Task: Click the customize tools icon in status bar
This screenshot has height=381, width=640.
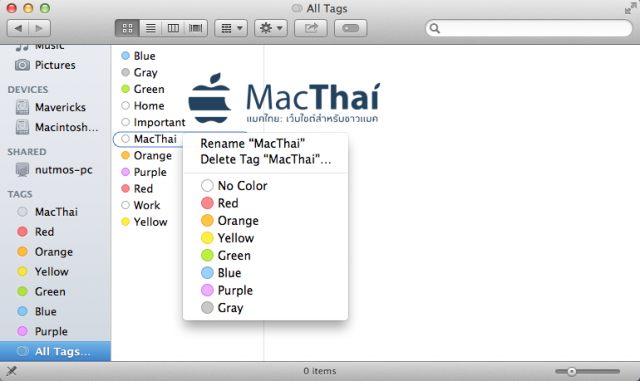Action: [x=11, y=371]
